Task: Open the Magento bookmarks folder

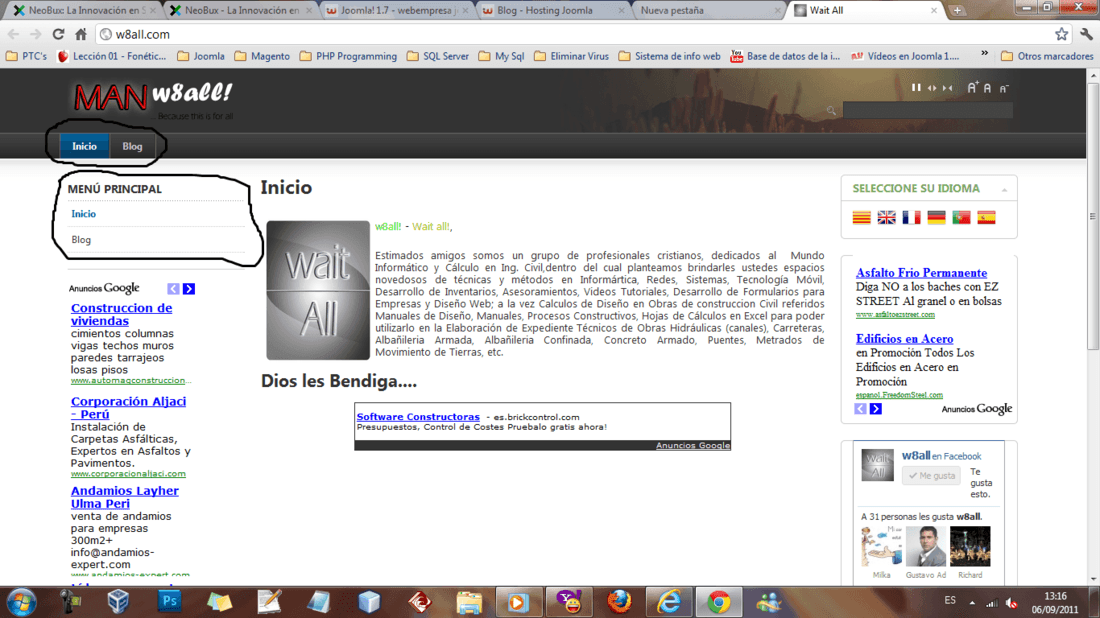Action: 262,56
